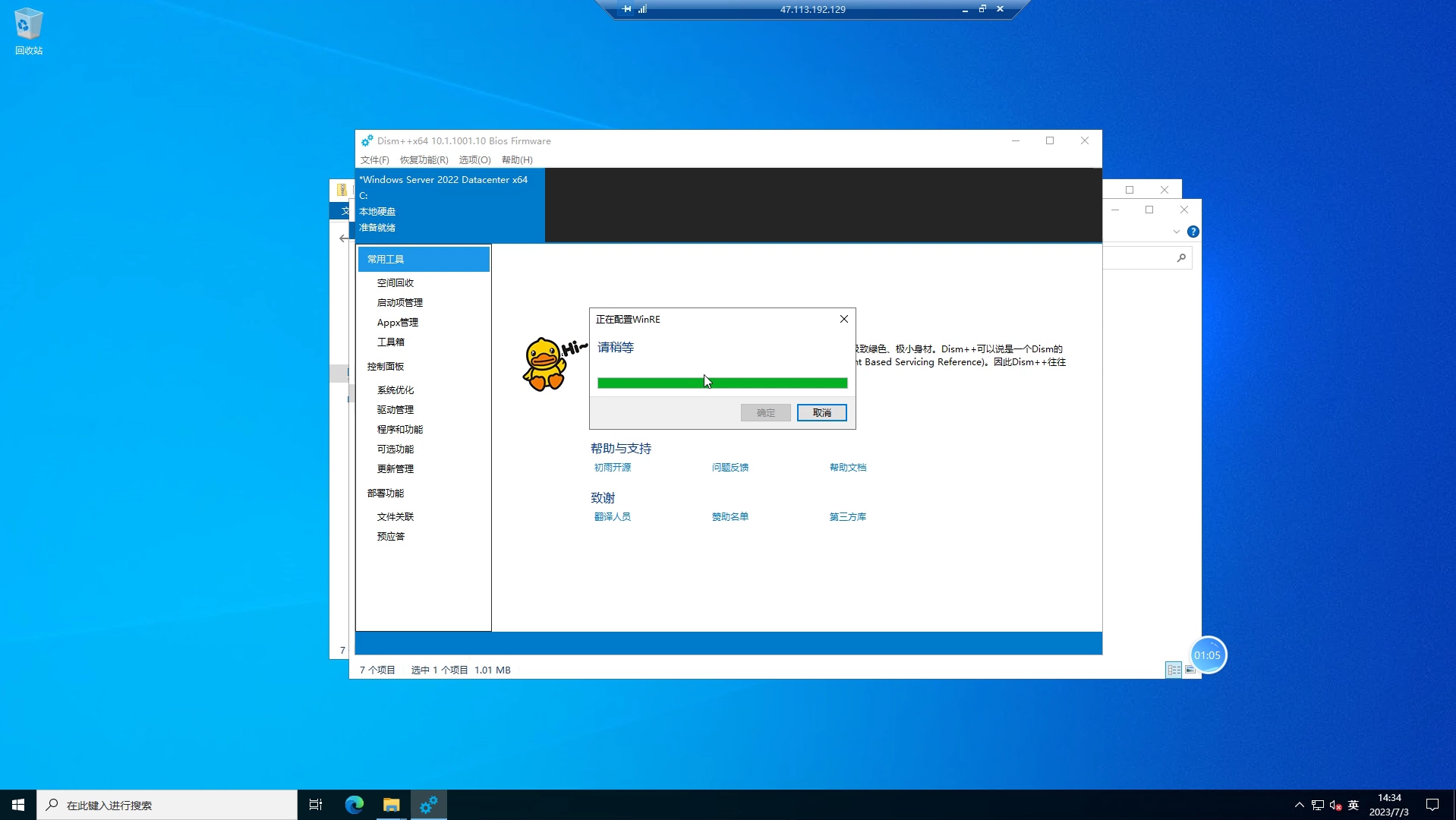Click the taskbar search box
Image resolution: width=1456 pixels, height=820 pixels.
click(x=167, y=805)
